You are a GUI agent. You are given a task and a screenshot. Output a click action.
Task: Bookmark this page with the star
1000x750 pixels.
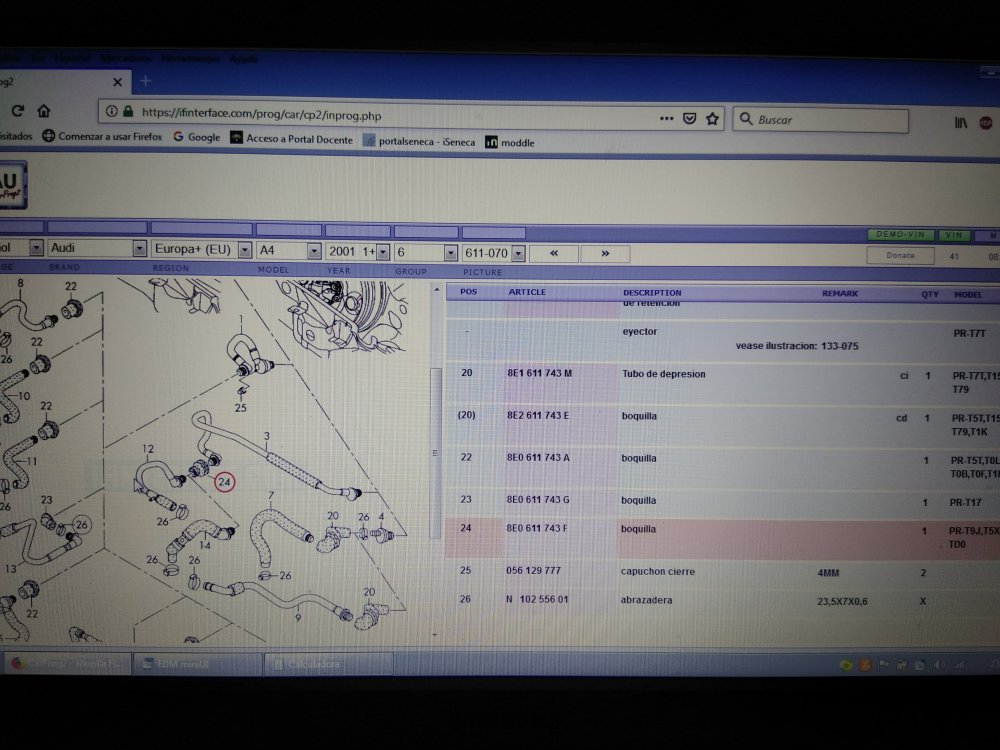[x=712, y=119]
